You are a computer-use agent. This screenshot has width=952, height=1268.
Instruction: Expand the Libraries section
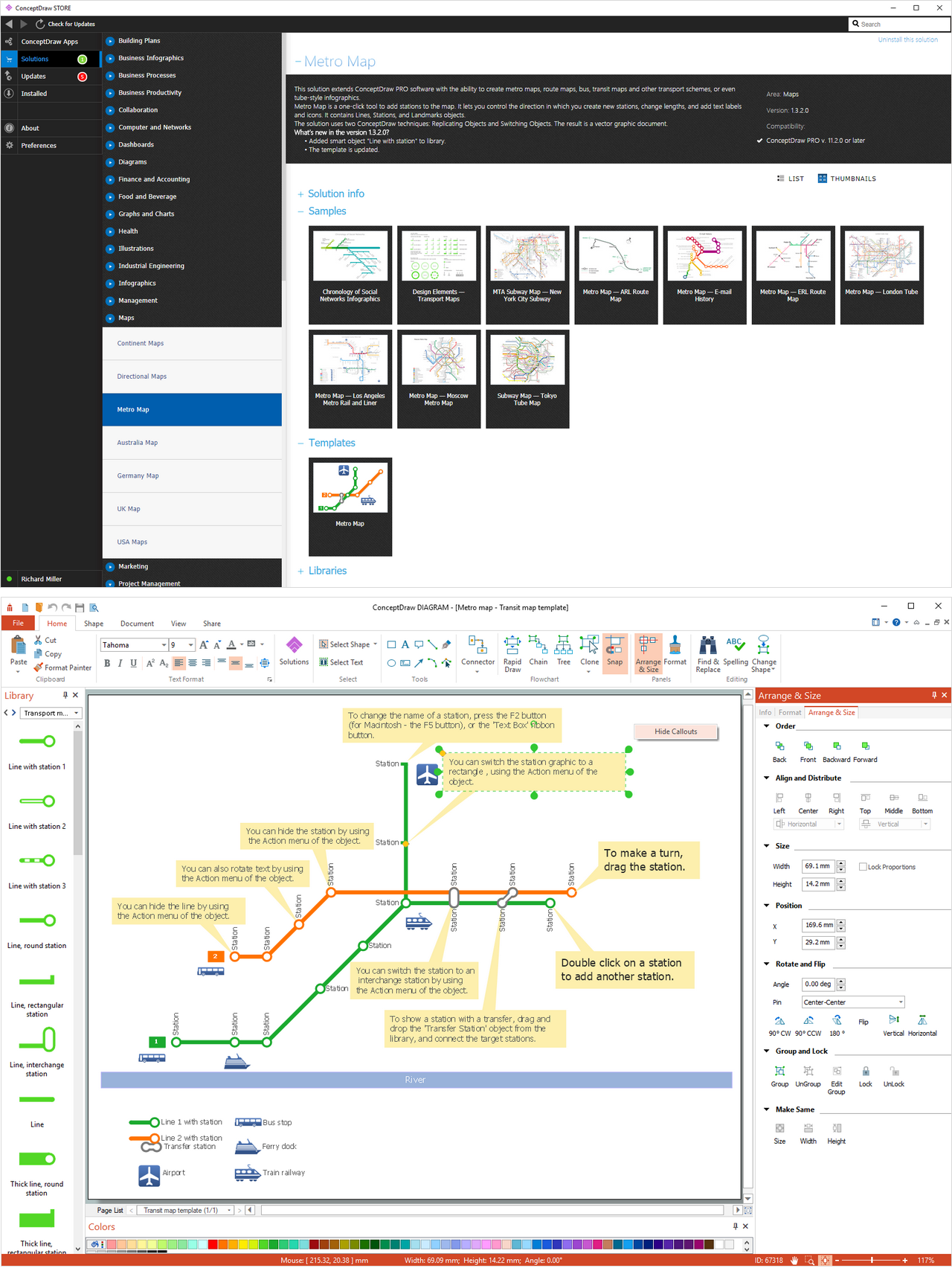point(322,571)
